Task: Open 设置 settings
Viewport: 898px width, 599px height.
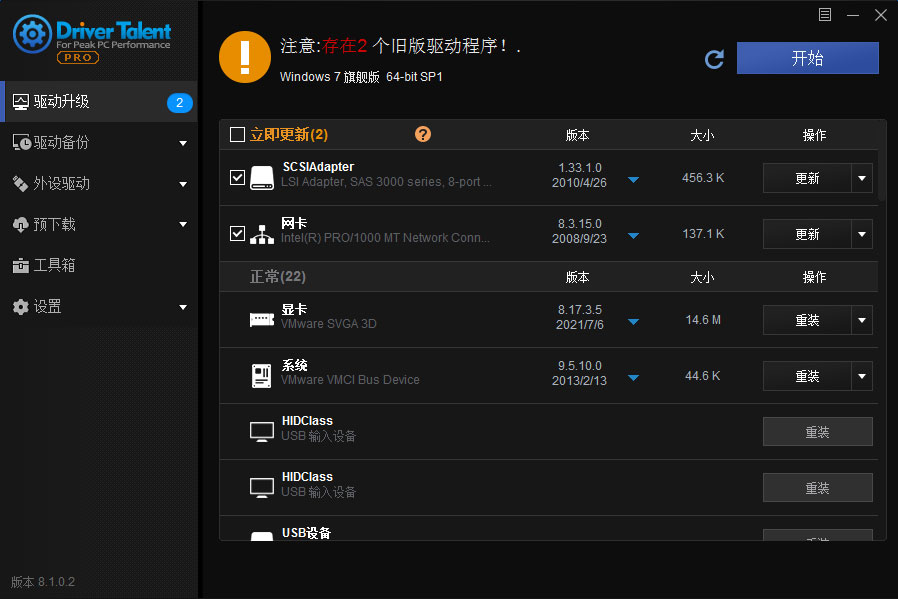Action: click(x=47, y=306)
